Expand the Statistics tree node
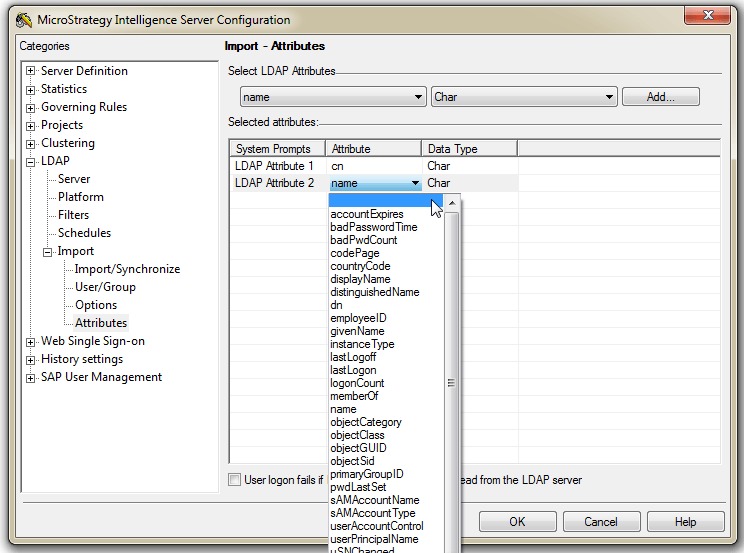This screenshot has height=553, width=744. tap(30, 89)
